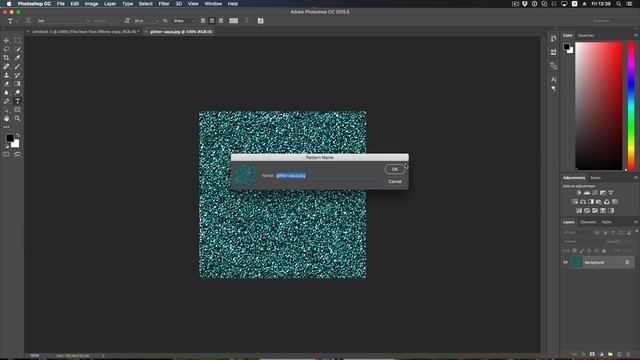Click the background color swatch in toolbar
Screen dimensions: 640x360
pos(16,144)
